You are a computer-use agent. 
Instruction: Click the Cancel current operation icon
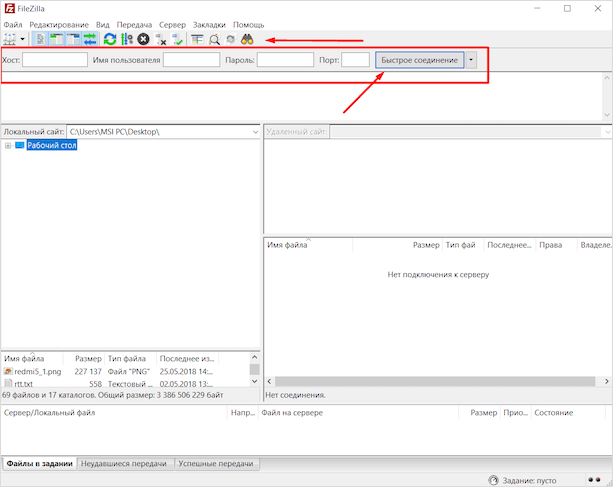(x=144, y=40)
